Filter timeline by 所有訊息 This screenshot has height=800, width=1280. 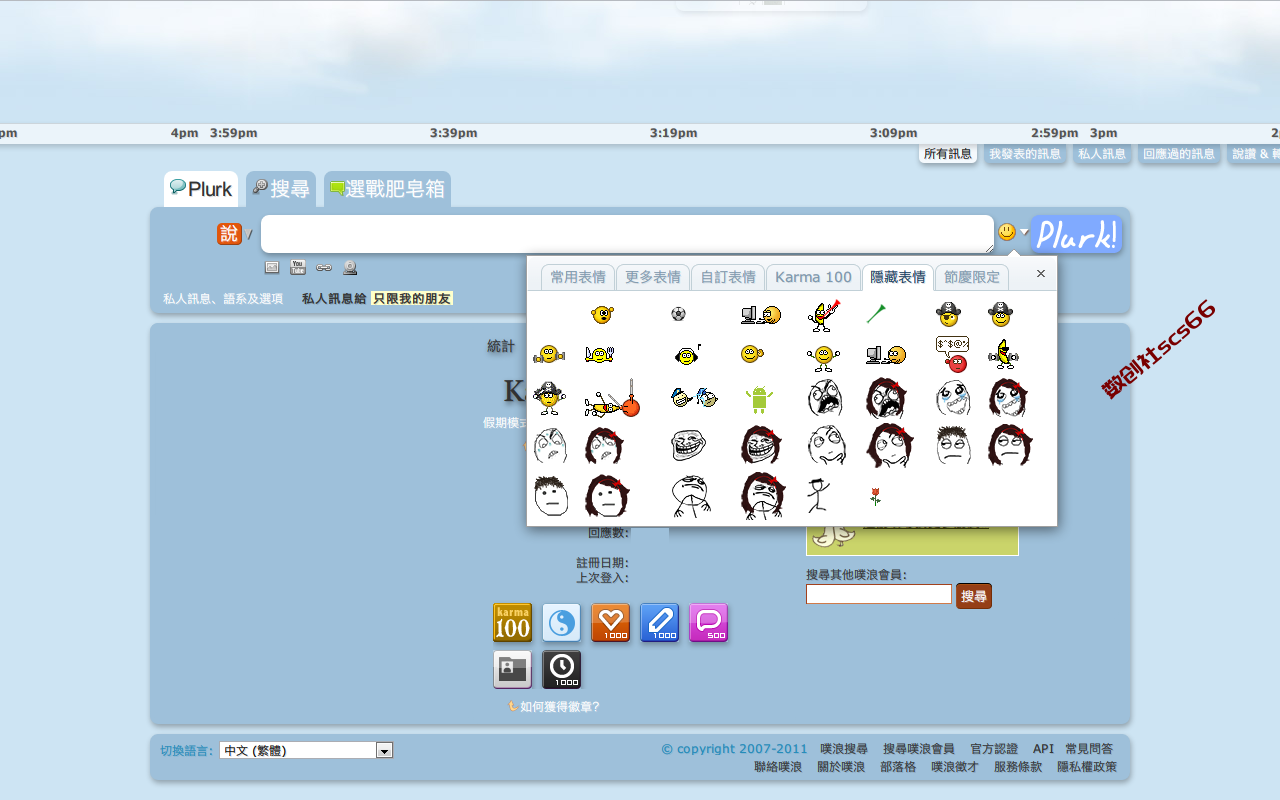(948, 154)
